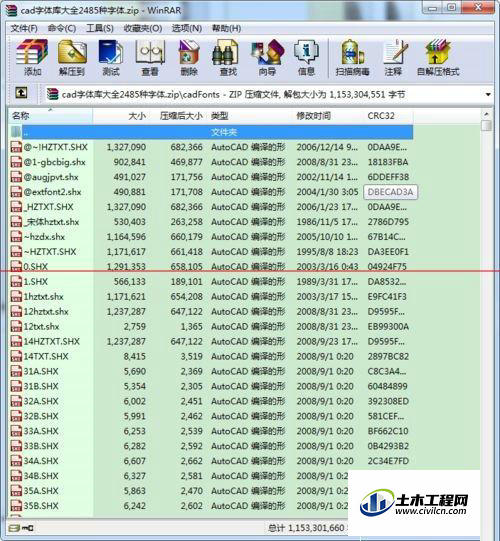Sort by the 名称 column header
Viewport: 500px width, 541px height.
coord(50,116)
